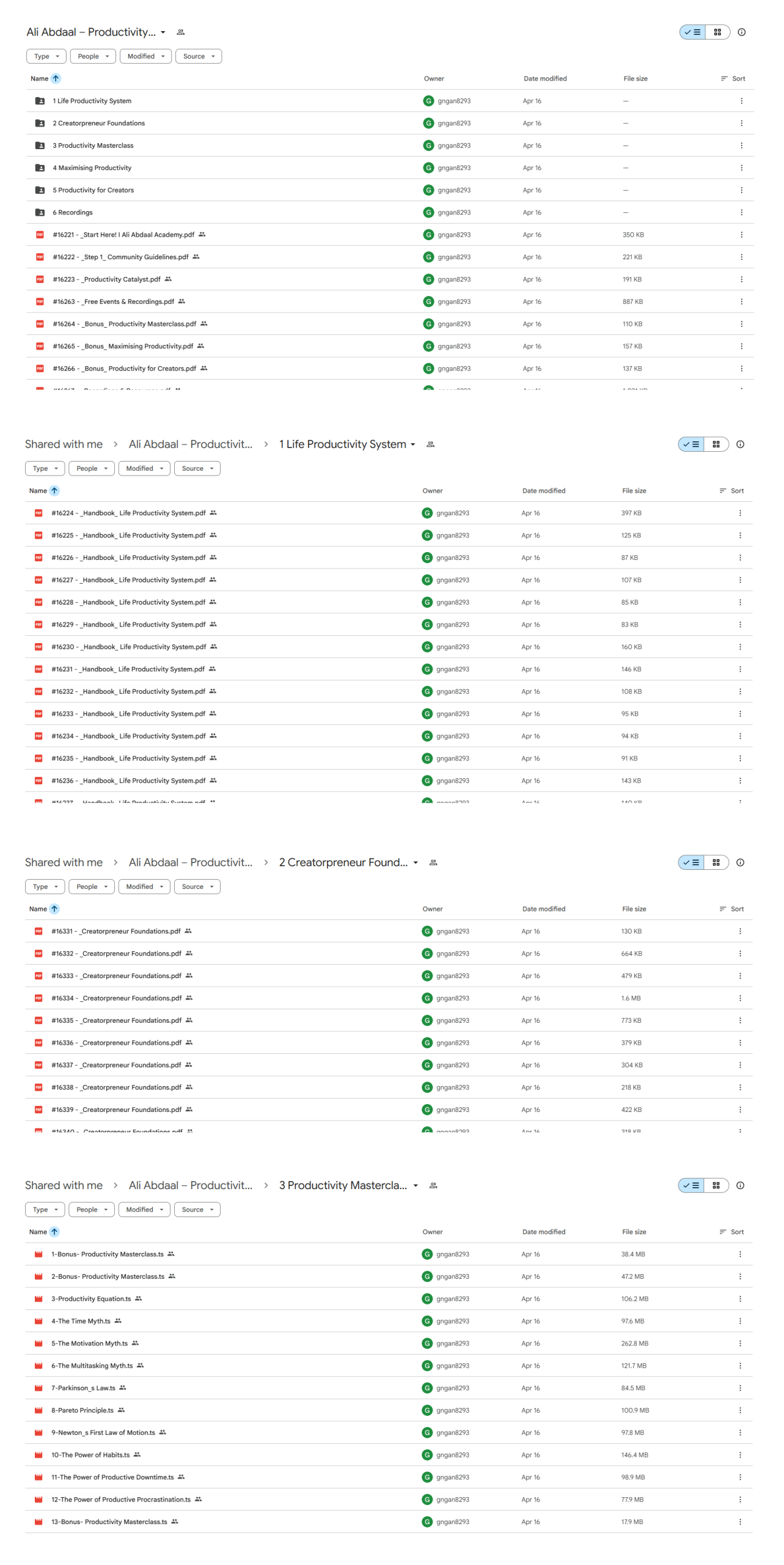Click PDF icon for #16230 Handbook file
The height and width of the screenshot is (1565, 784).
tap(38, 646)
